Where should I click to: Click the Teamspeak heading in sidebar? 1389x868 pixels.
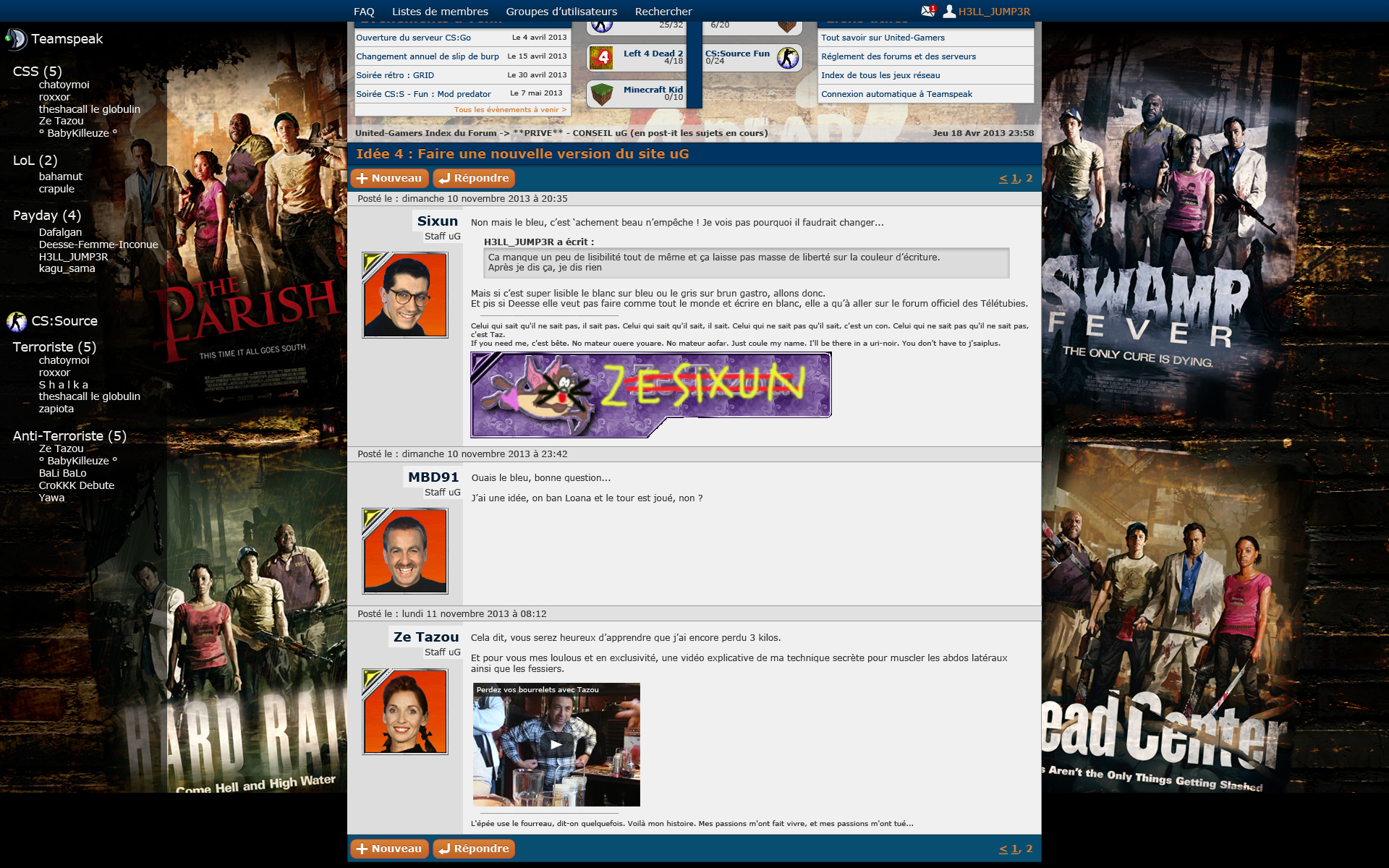point(67,39)
